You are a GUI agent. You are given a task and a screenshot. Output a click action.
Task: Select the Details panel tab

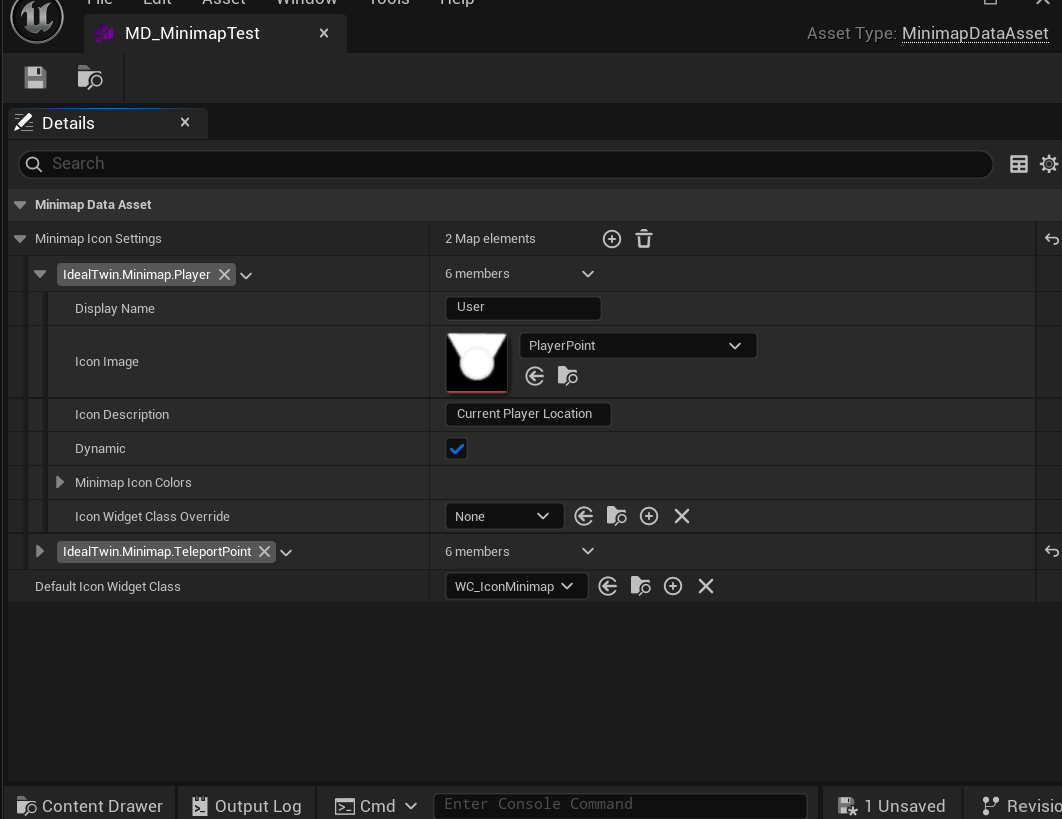[68, 123]
